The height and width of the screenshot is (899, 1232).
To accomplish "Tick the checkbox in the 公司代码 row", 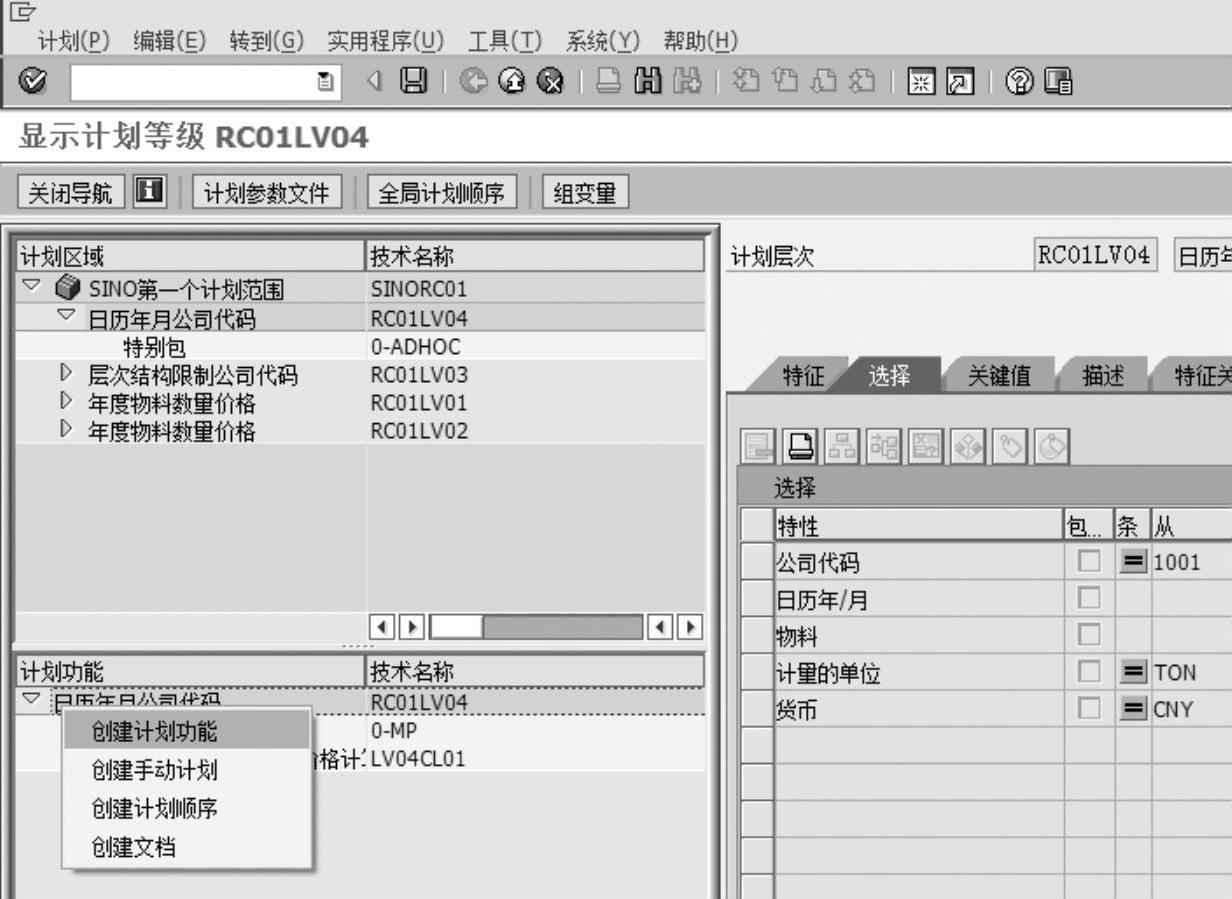I will point(1089,561).
